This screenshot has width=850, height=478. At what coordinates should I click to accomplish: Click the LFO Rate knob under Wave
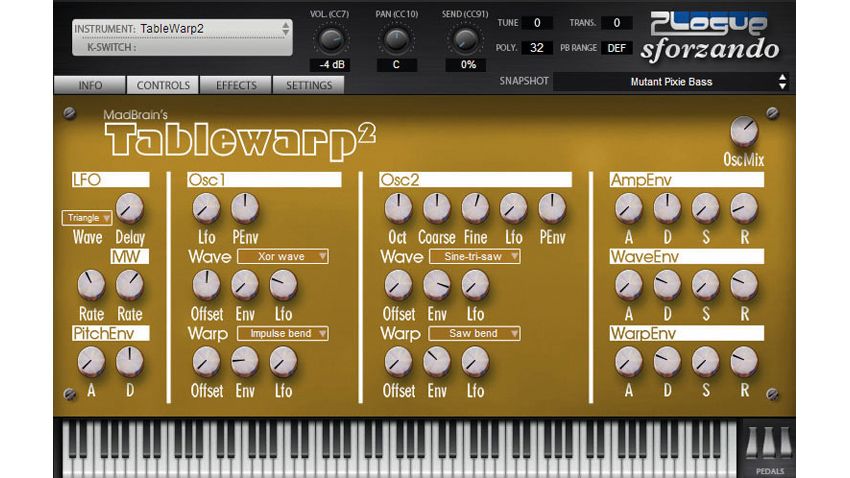click(91, 285)
